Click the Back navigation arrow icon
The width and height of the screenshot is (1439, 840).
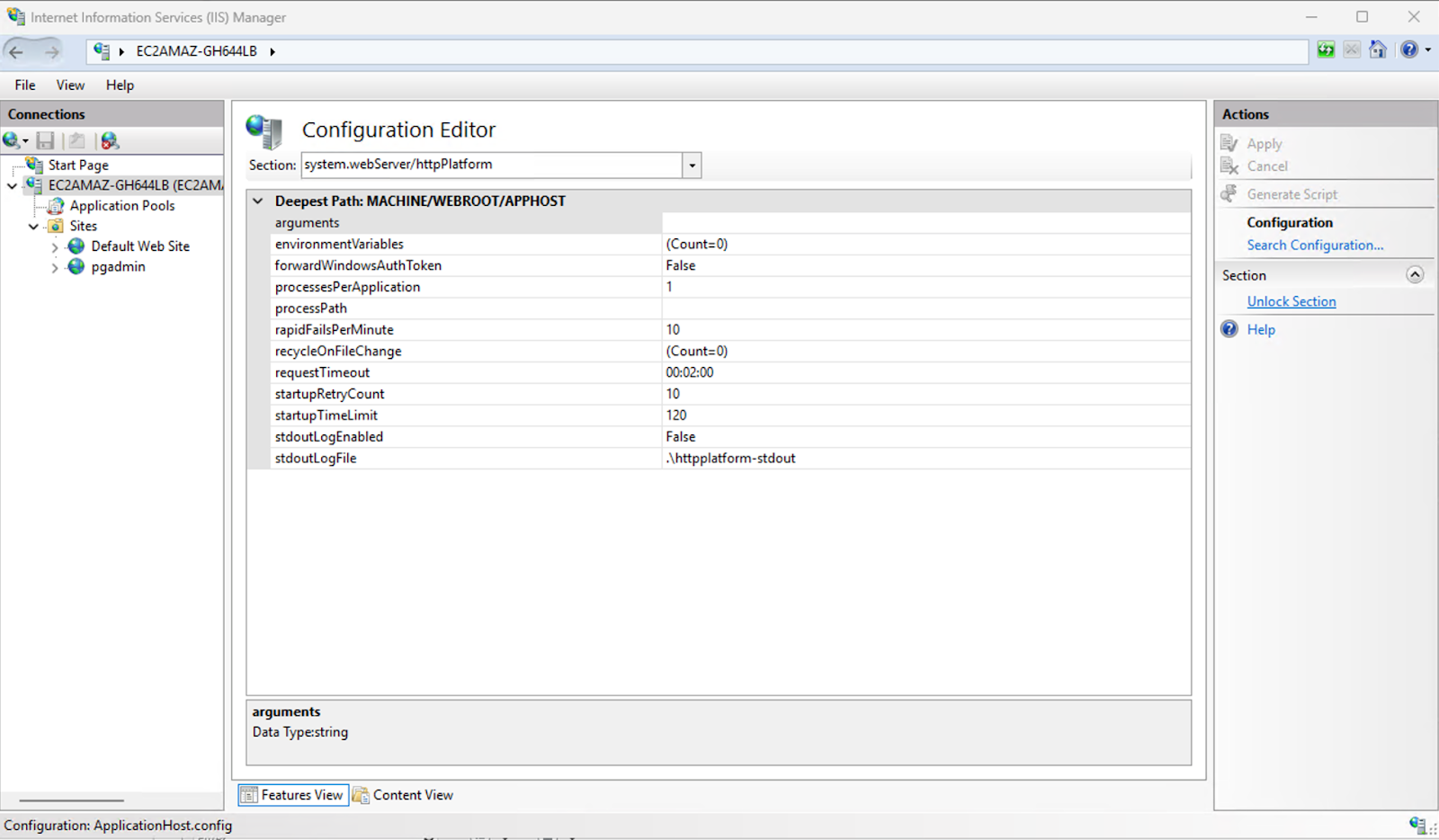(x=16, y=51)
